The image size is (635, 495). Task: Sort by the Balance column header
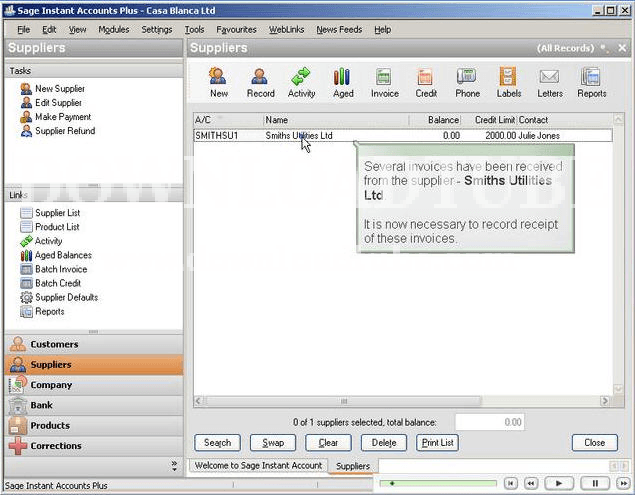435,120
